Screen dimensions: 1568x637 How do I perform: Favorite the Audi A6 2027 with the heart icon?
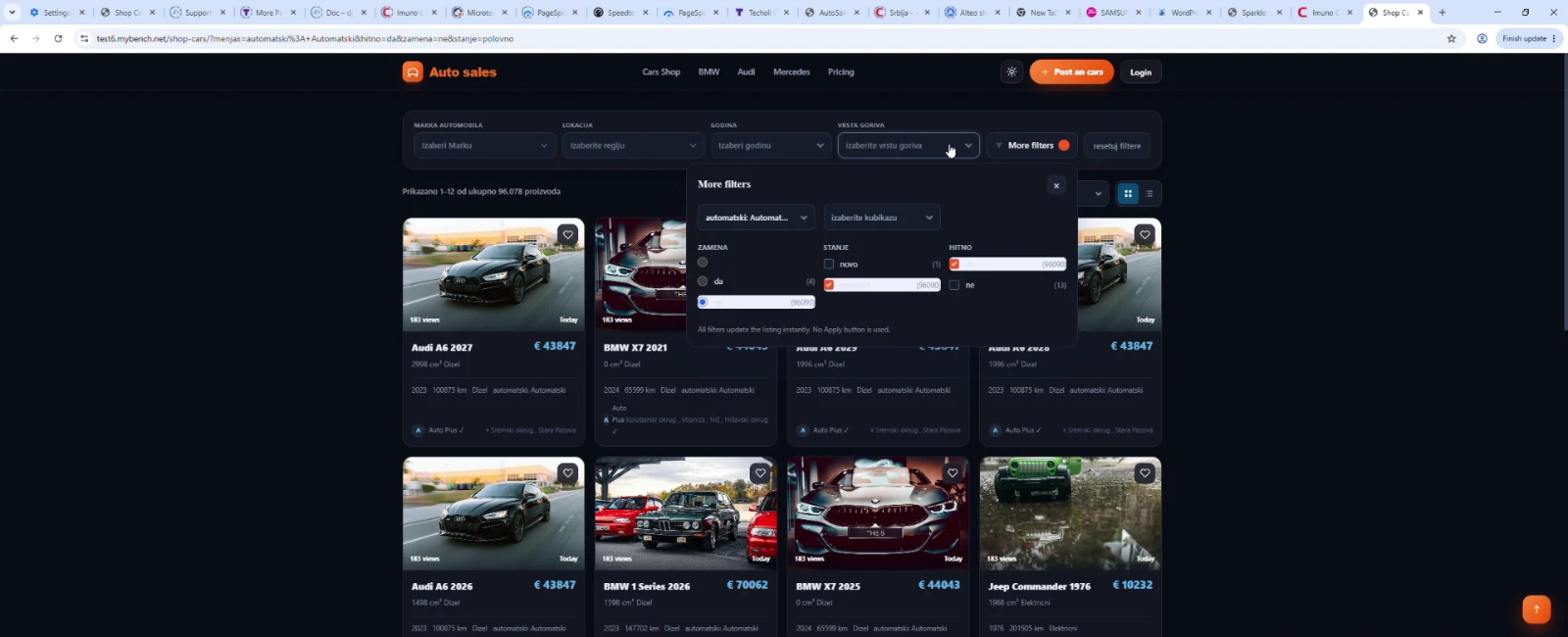(x=567, y=234)
